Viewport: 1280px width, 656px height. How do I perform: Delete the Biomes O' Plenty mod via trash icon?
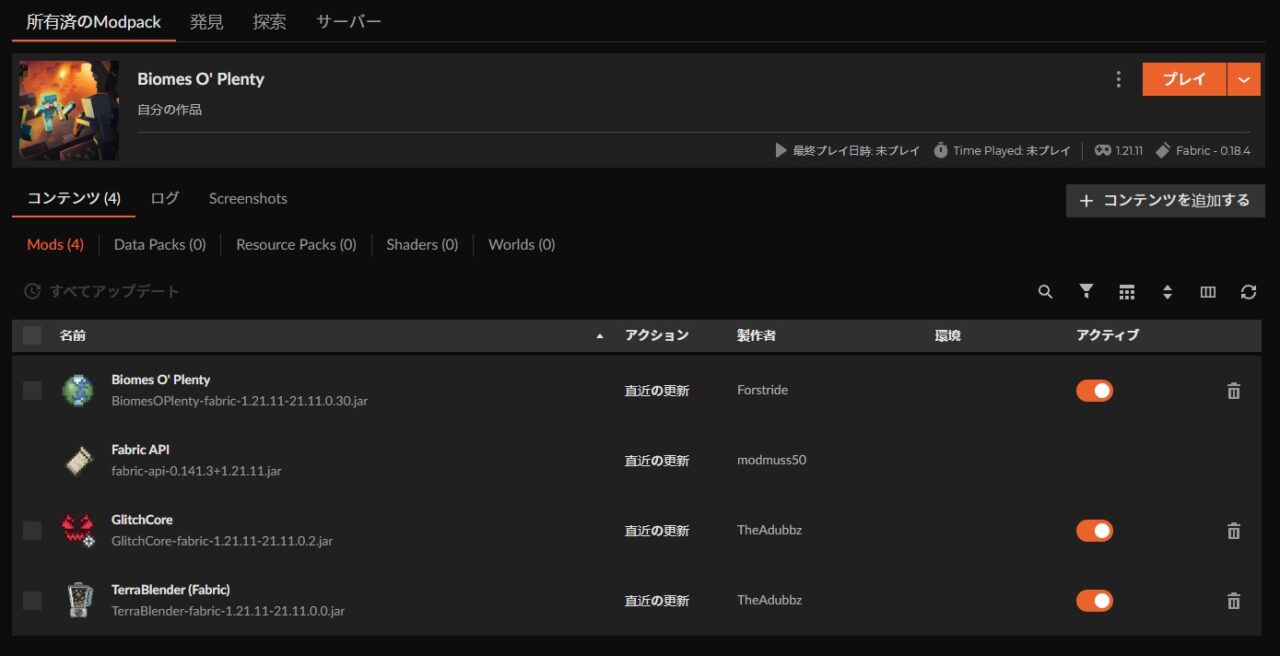tap(1233, 391)
